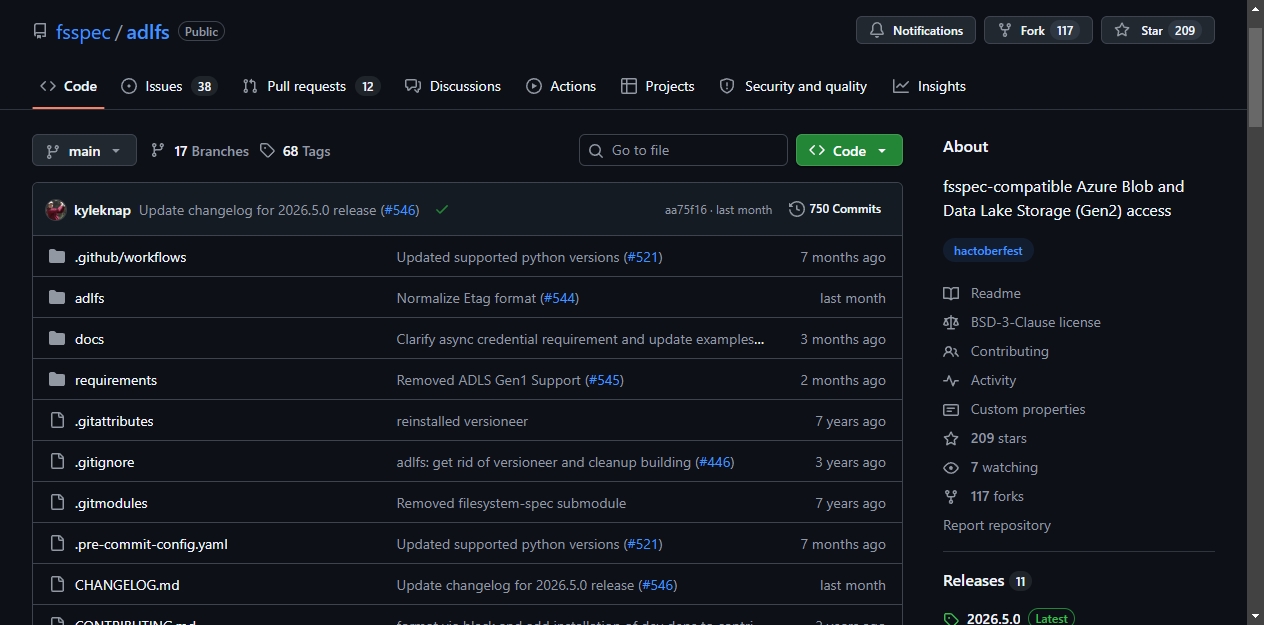Click the file icon for .gitignore
Image resolution: width=1264 pixels, height=625 pixels.
(x=57, y=462)
